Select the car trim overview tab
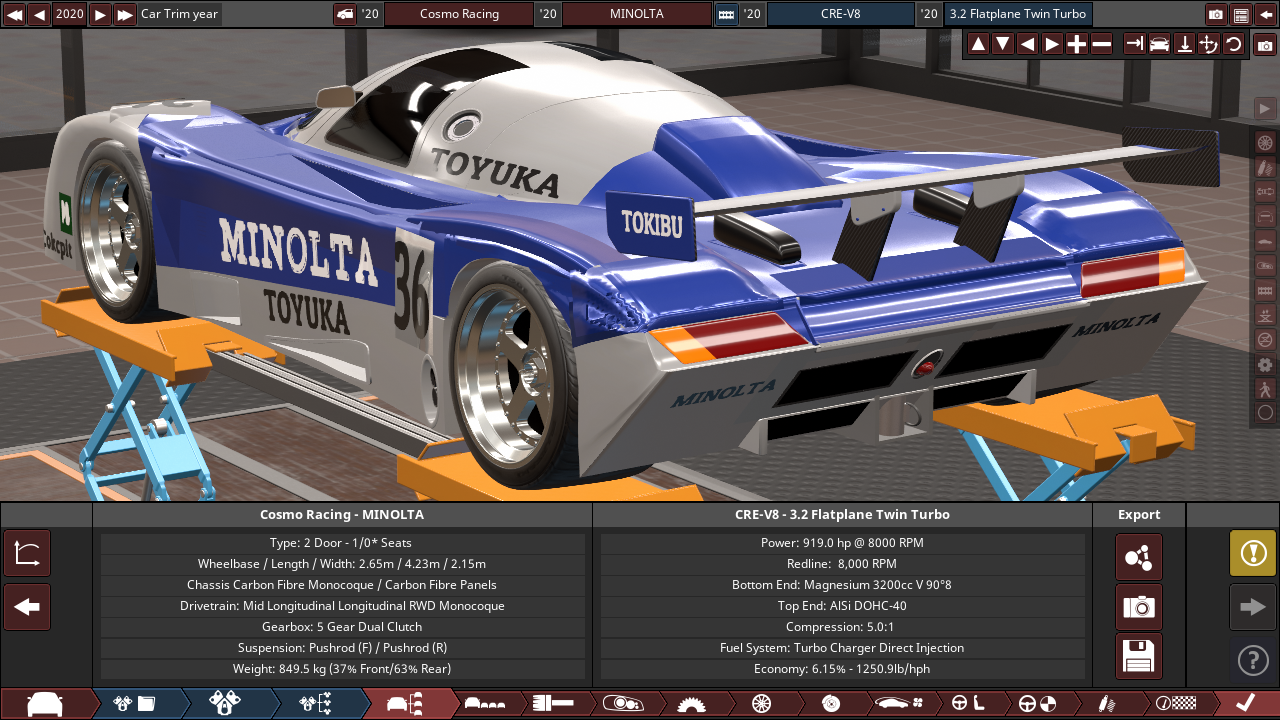The image size is (1280, 720). pyautogui.click(x=405, y=704)
